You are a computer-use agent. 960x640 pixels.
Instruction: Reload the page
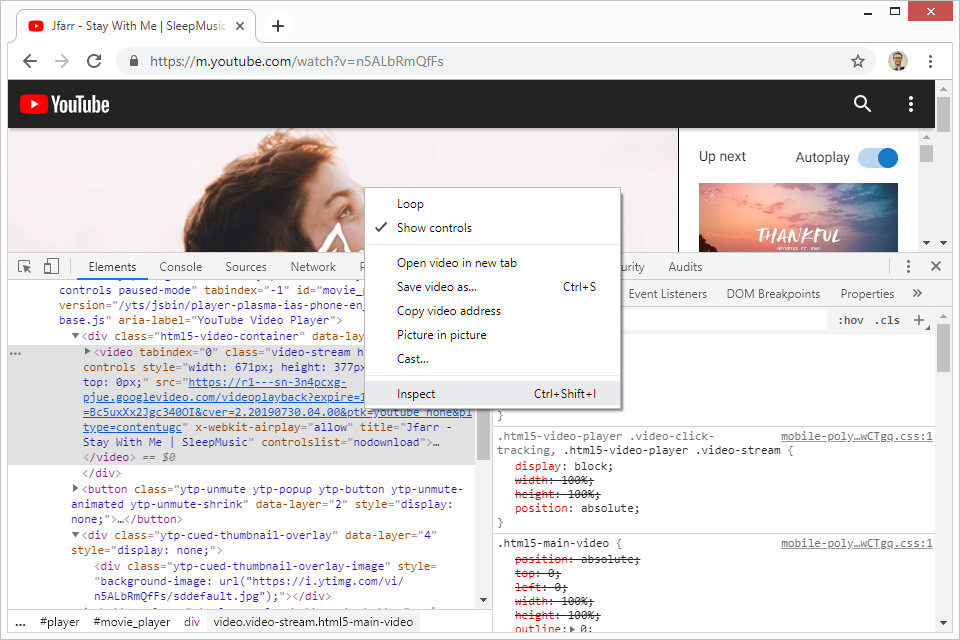click(x=94, y=61)
